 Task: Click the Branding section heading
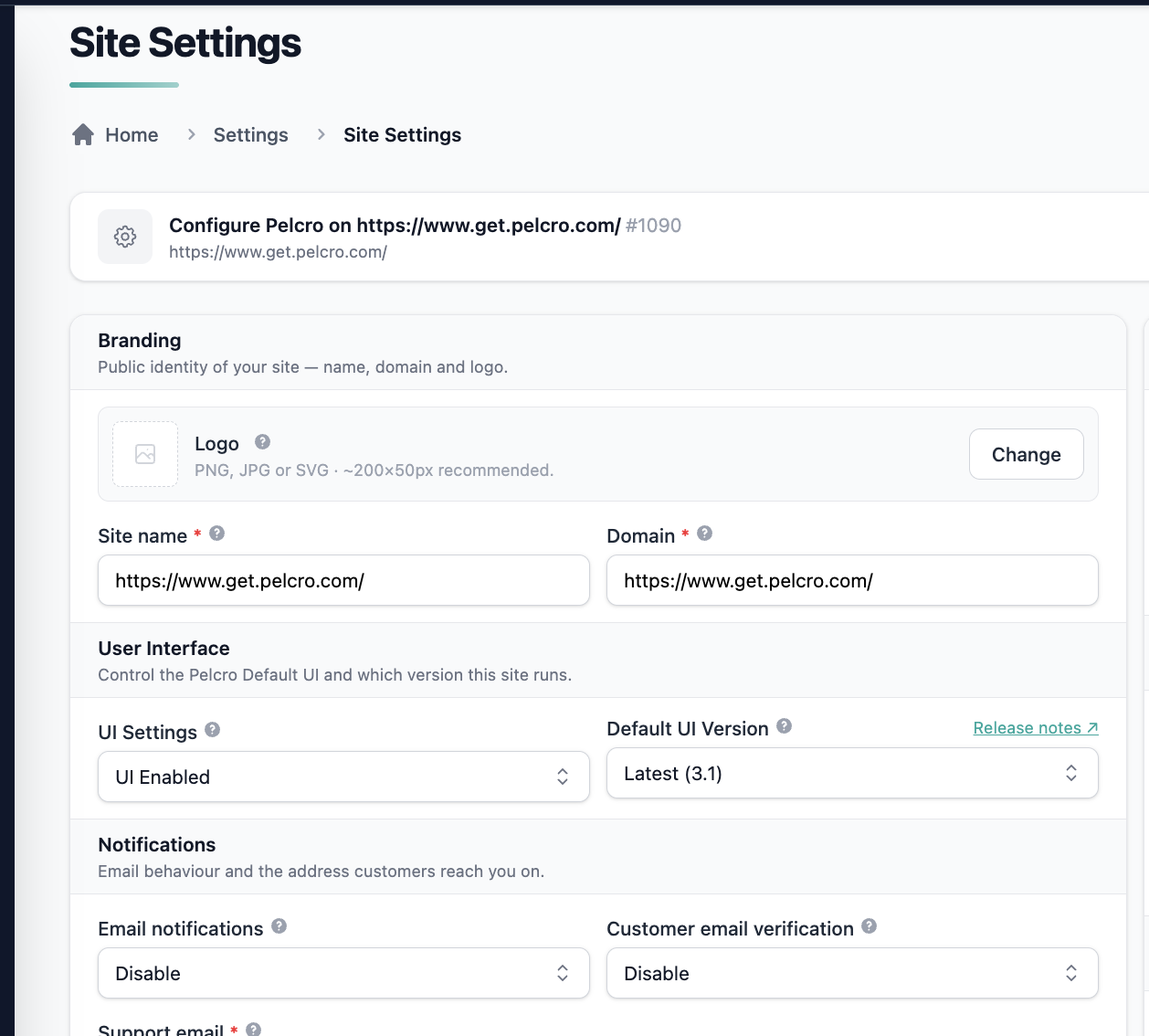point(140,341)
